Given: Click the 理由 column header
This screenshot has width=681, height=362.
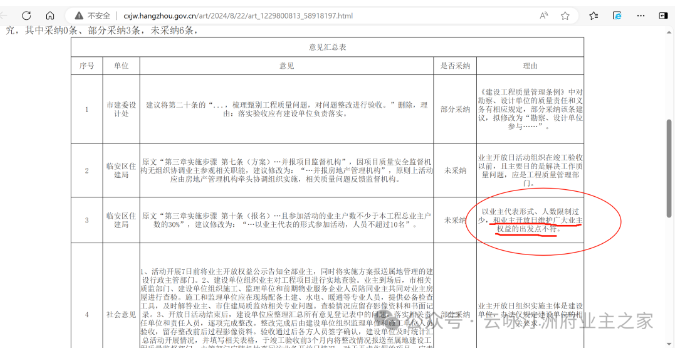Looking at the screenshot, I should pos(530,66).
